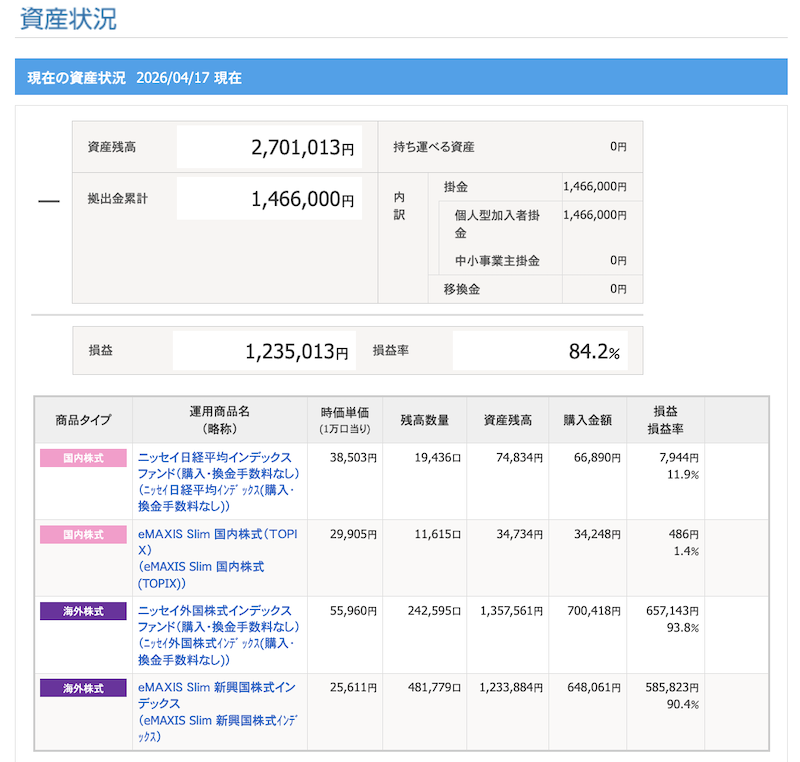The width and height of the screenshot is (800, 762).
Task: Click 時価単価 column header
Action: pos(345,420)
